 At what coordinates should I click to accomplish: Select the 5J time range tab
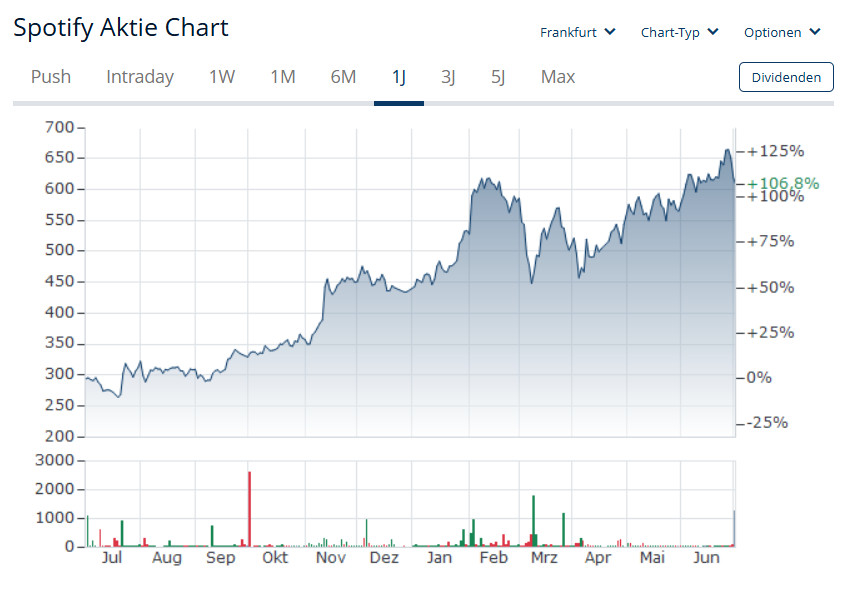click(498, 77)
